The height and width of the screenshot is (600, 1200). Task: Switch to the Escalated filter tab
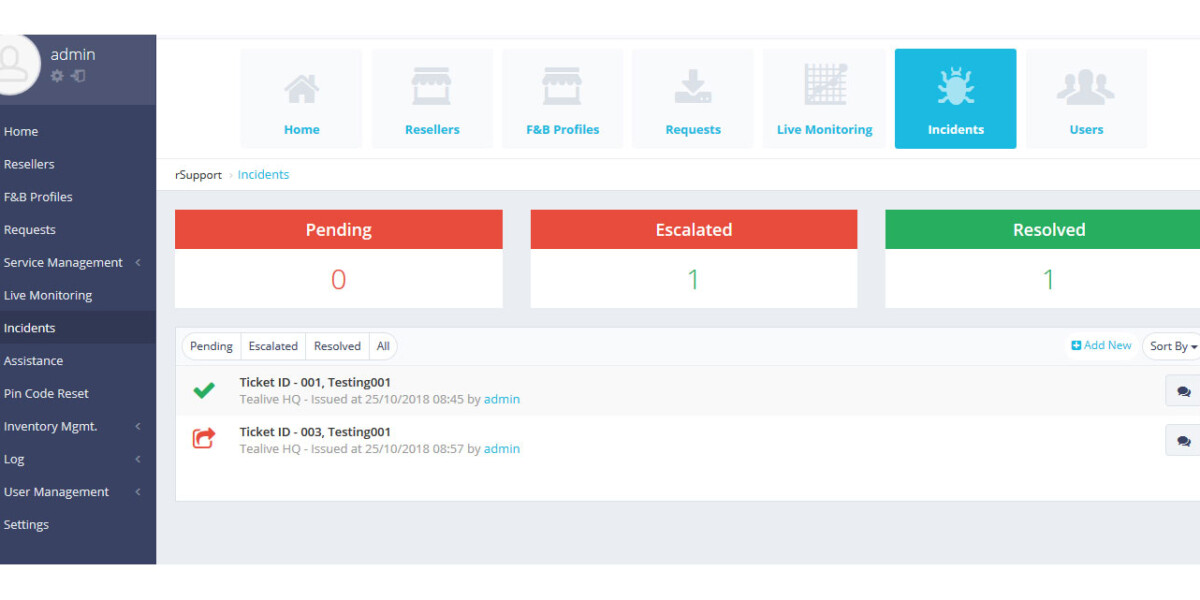[273, 346]
